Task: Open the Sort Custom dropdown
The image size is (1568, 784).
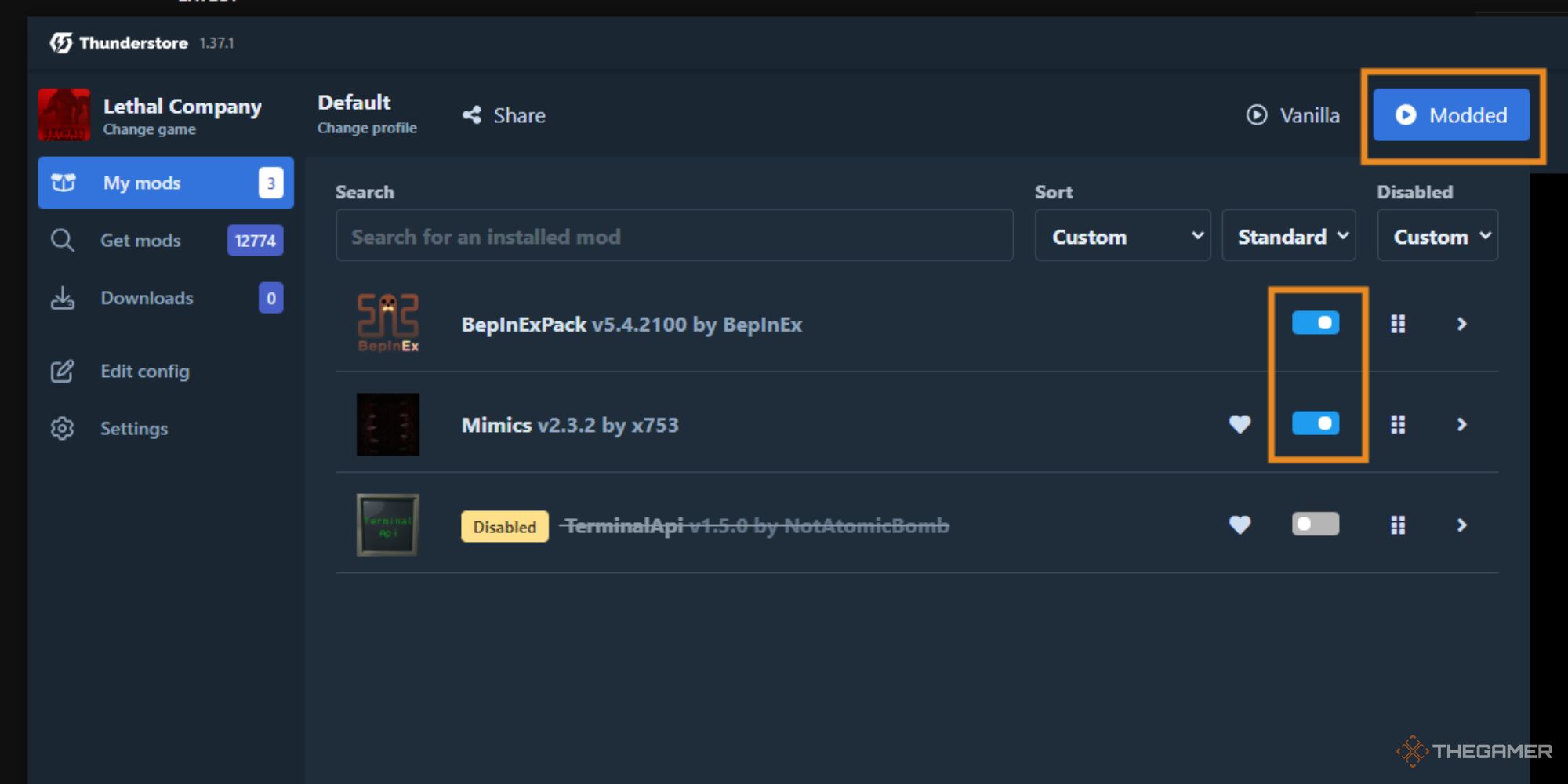Action: pos(1123,235)
